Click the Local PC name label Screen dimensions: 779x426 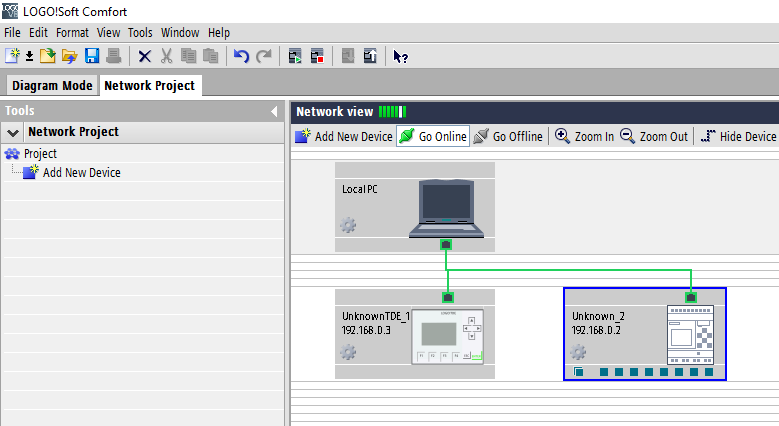pos(360,189)
